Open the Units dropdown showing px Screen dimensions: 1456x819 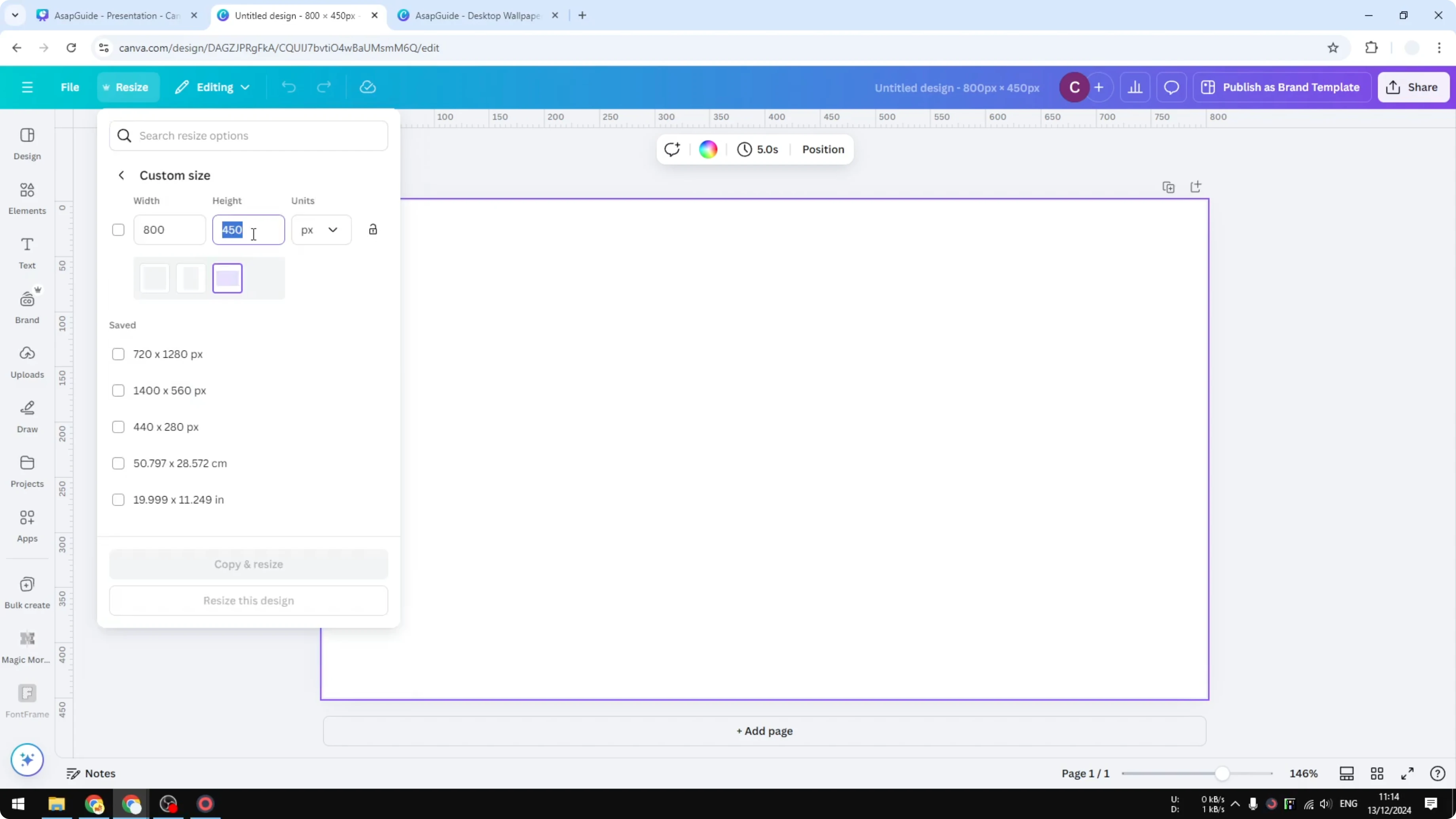(320, 229)
